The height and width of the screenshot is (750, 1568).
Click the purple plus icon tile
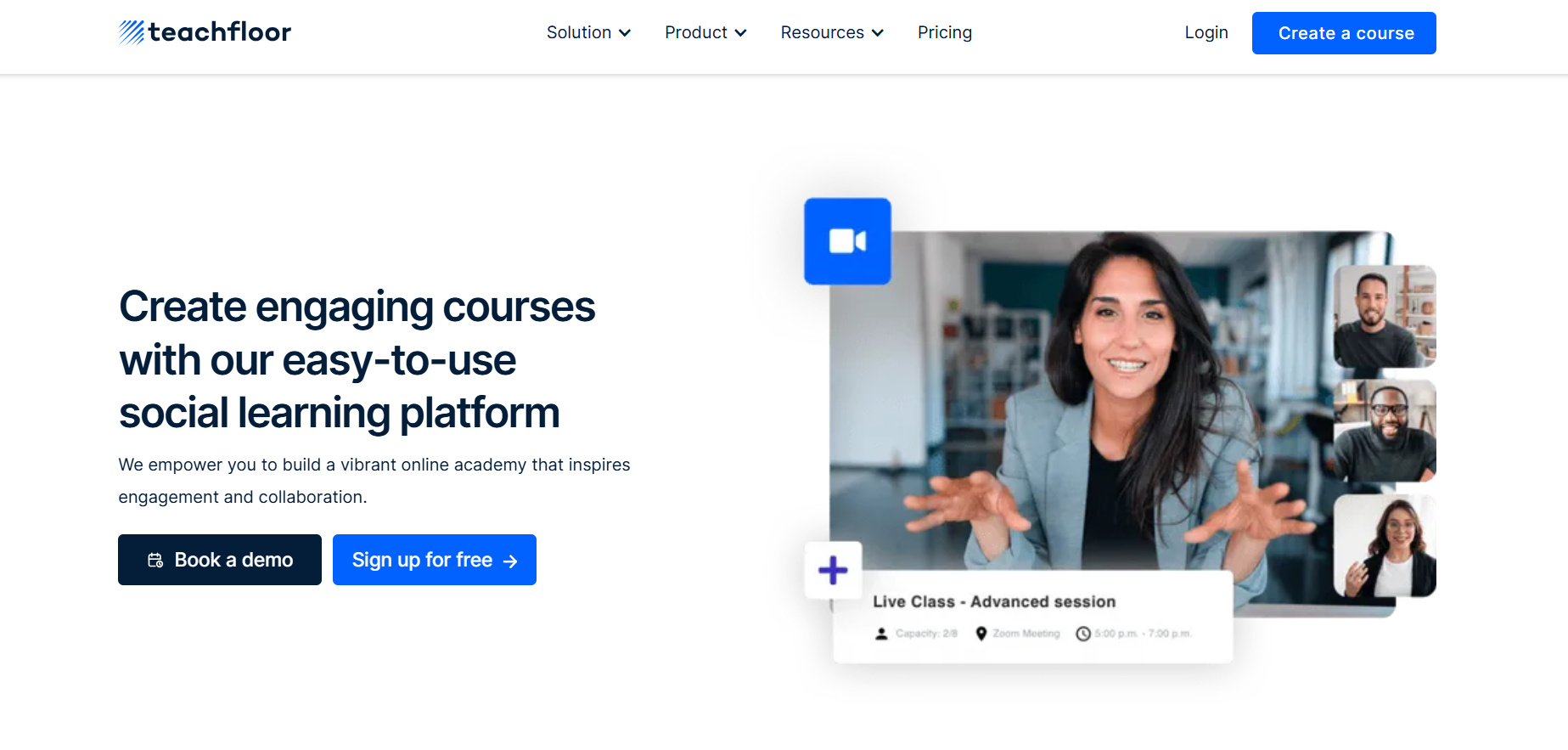coord(833,570)
